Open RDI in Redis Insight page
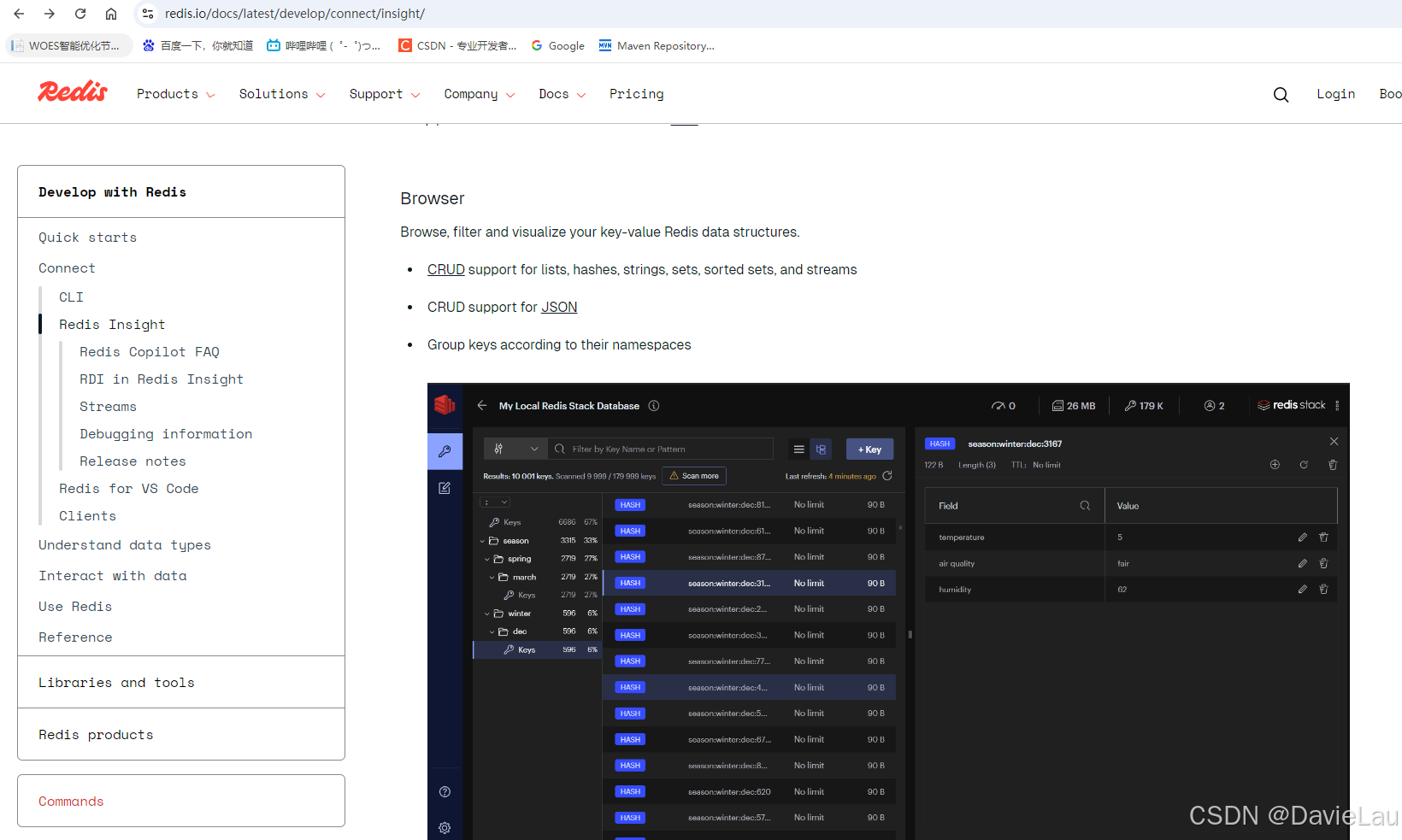 tap(162, 379)
